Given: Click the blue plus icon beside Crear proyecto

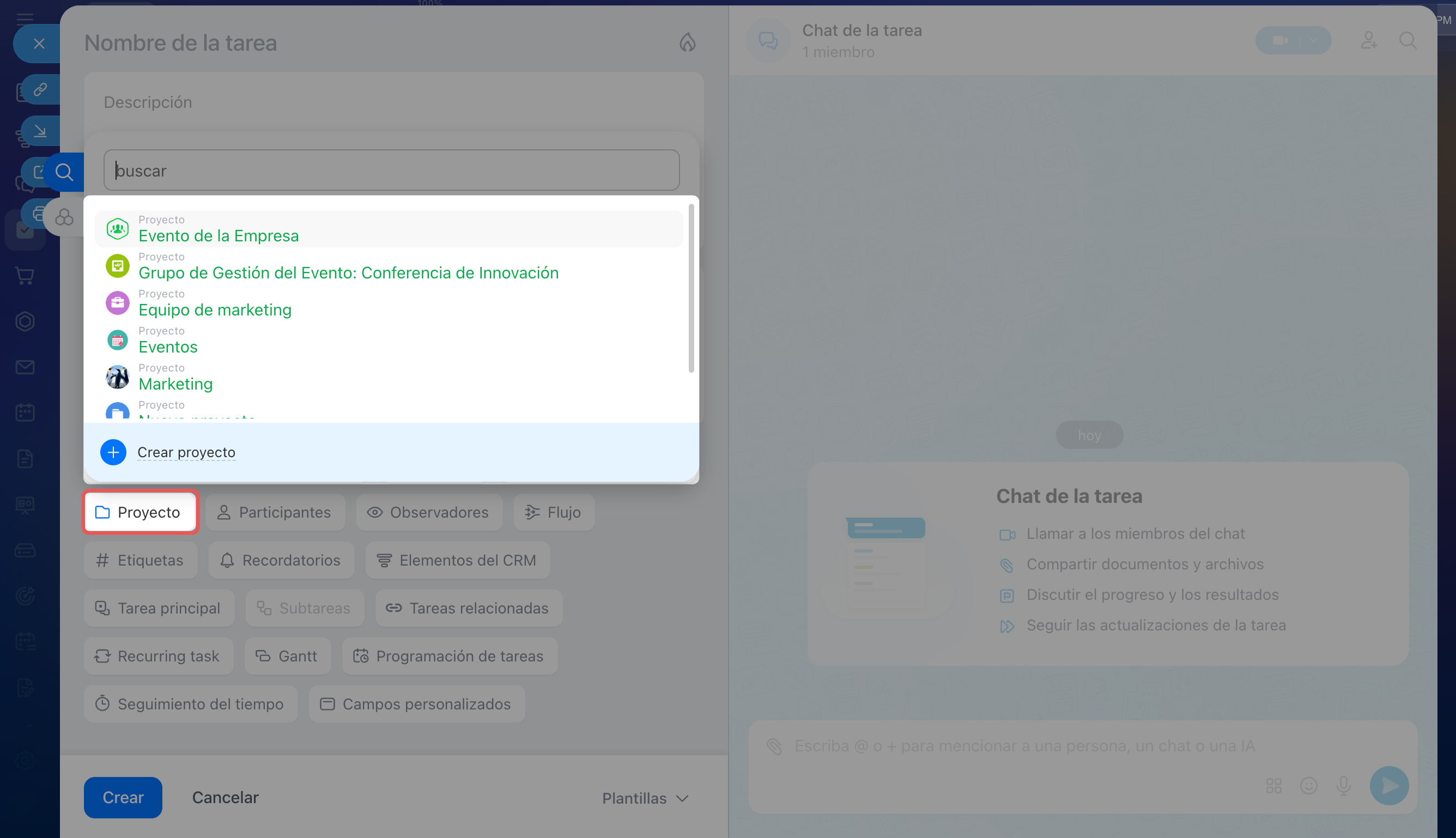Looking at the screenshot, I should 113,452.
